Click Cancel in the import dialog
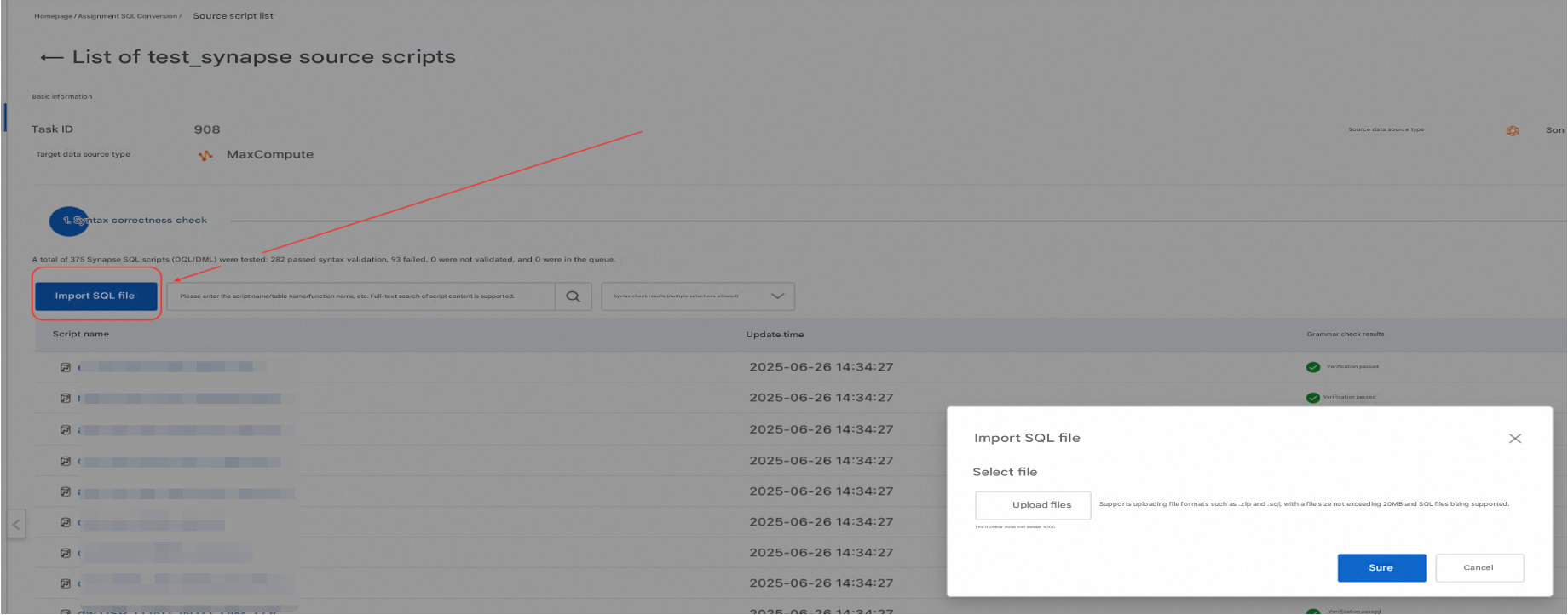This screenshot has height=615, width=1568. 1479,568
